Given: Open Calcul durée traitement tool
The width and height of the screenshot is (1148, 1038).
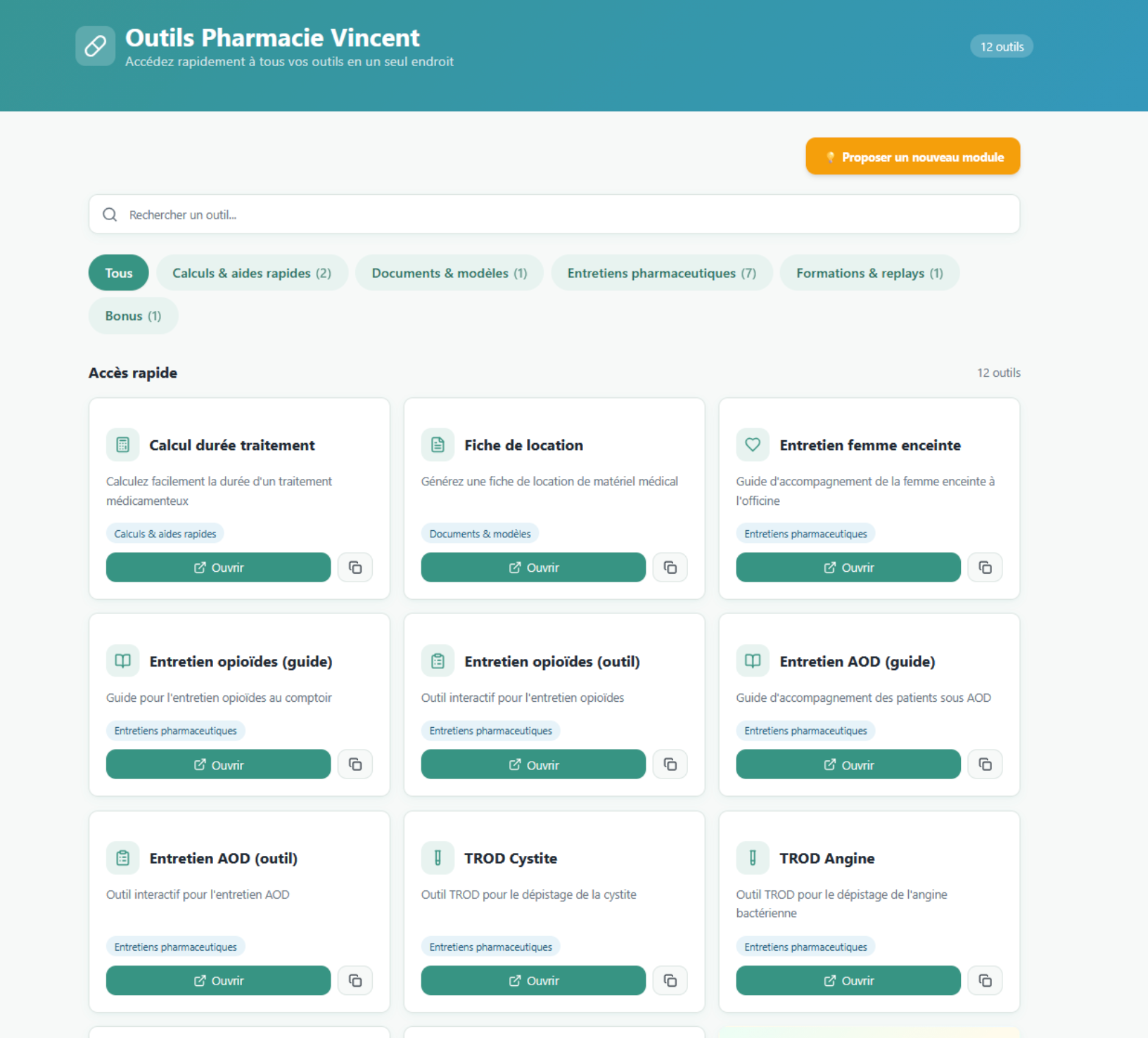Looking at the screenshot, I should (218, 567).
